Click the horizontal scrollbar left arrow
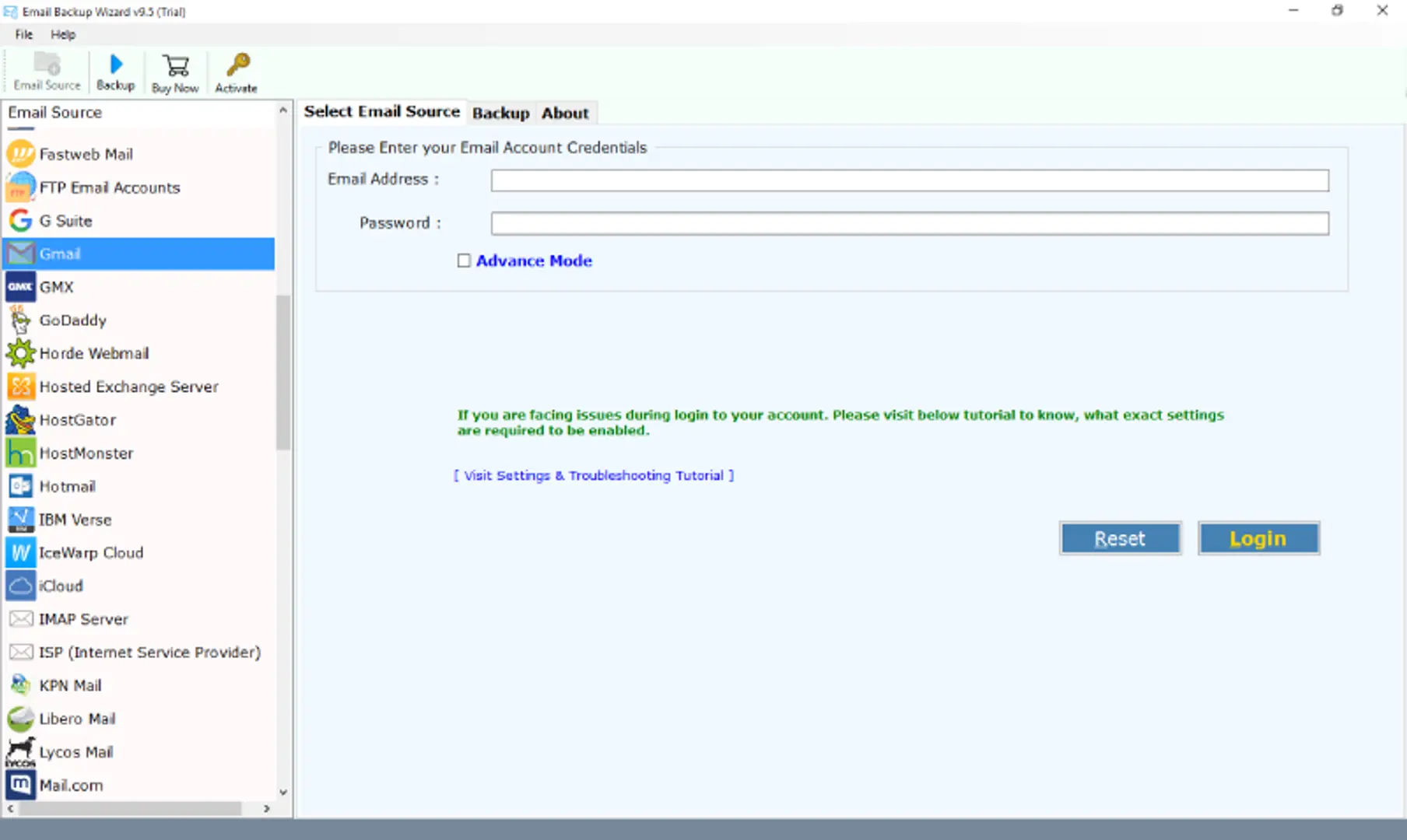 [10, 809]
